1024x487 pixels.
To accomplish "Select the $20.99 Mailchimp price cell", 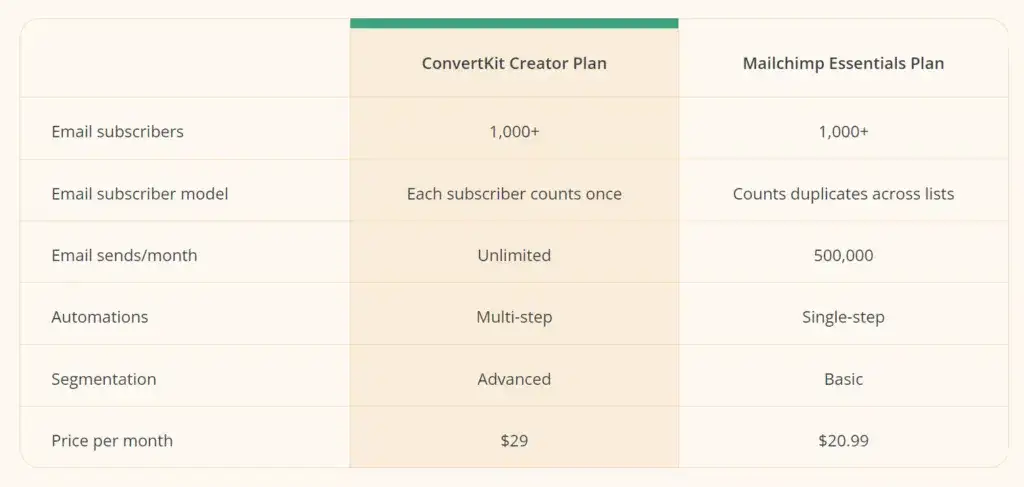I will 843,441.
